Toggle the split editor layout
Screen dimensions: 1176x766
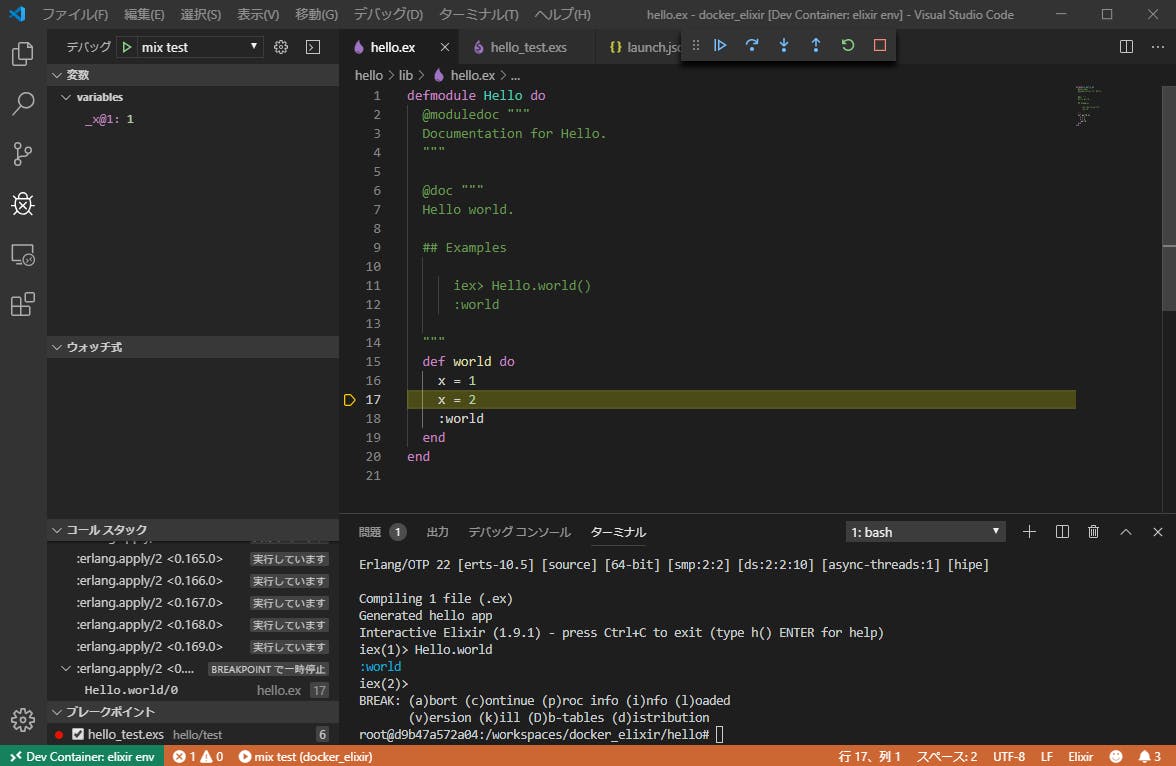(x=1126, y=47)
